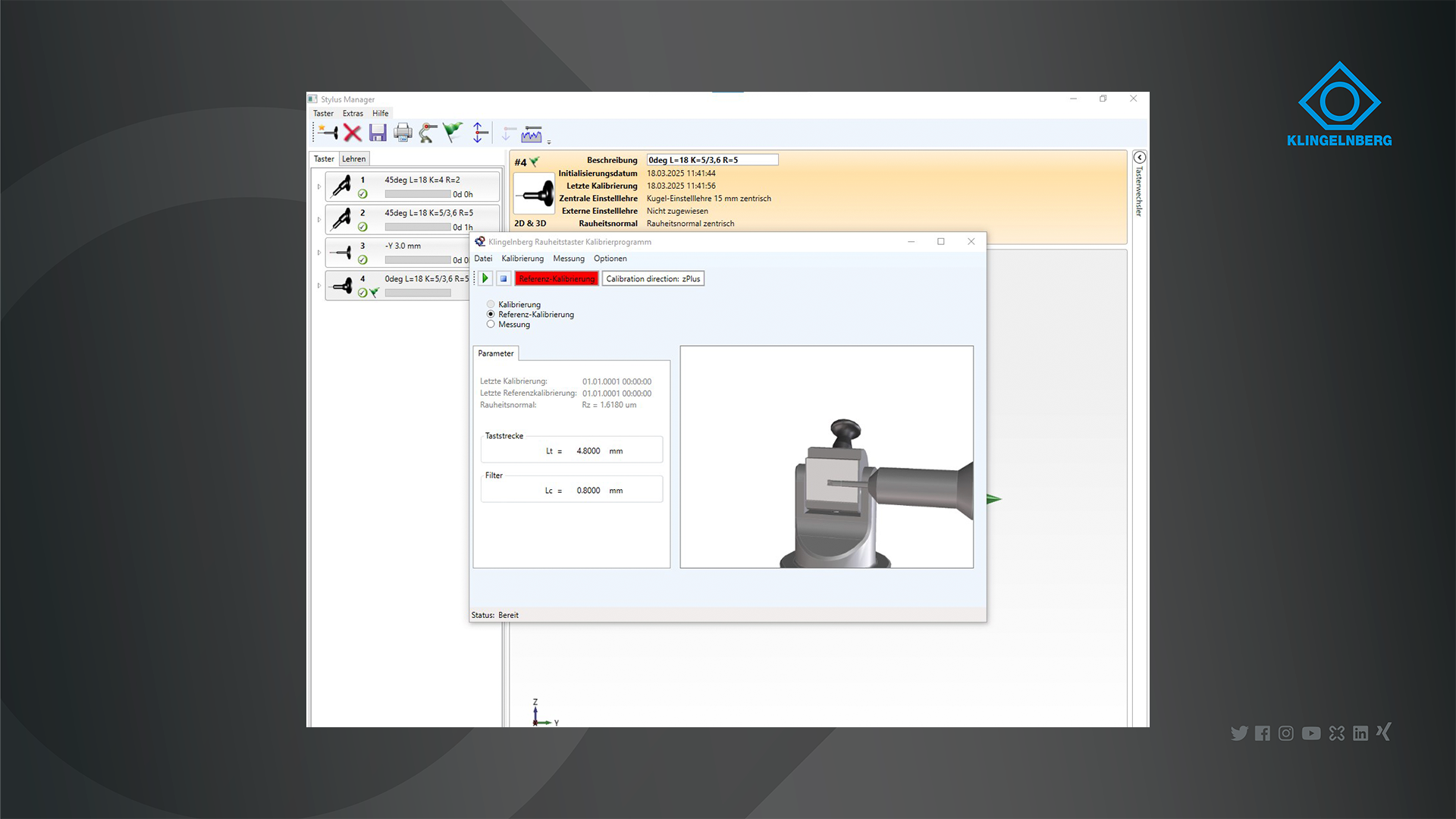The width and height of the screenshot is (1456, 819).
Task: Open the Extras menu in Stylus Manager
Action: pos(353,113)
